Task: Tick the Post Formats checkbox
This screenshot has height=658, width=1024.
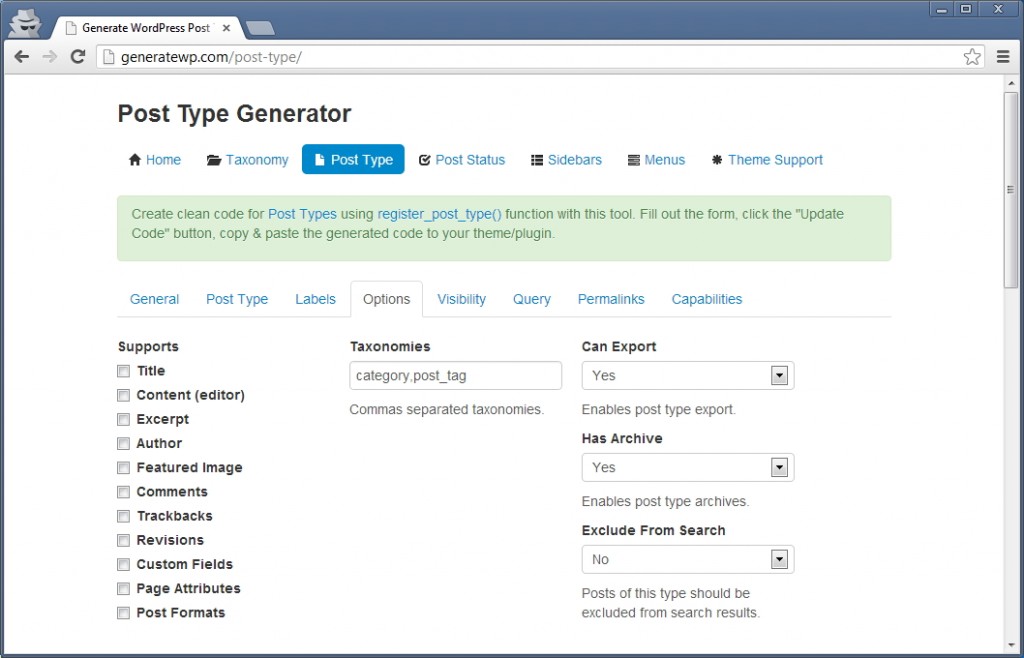Action: click(124, 613)
